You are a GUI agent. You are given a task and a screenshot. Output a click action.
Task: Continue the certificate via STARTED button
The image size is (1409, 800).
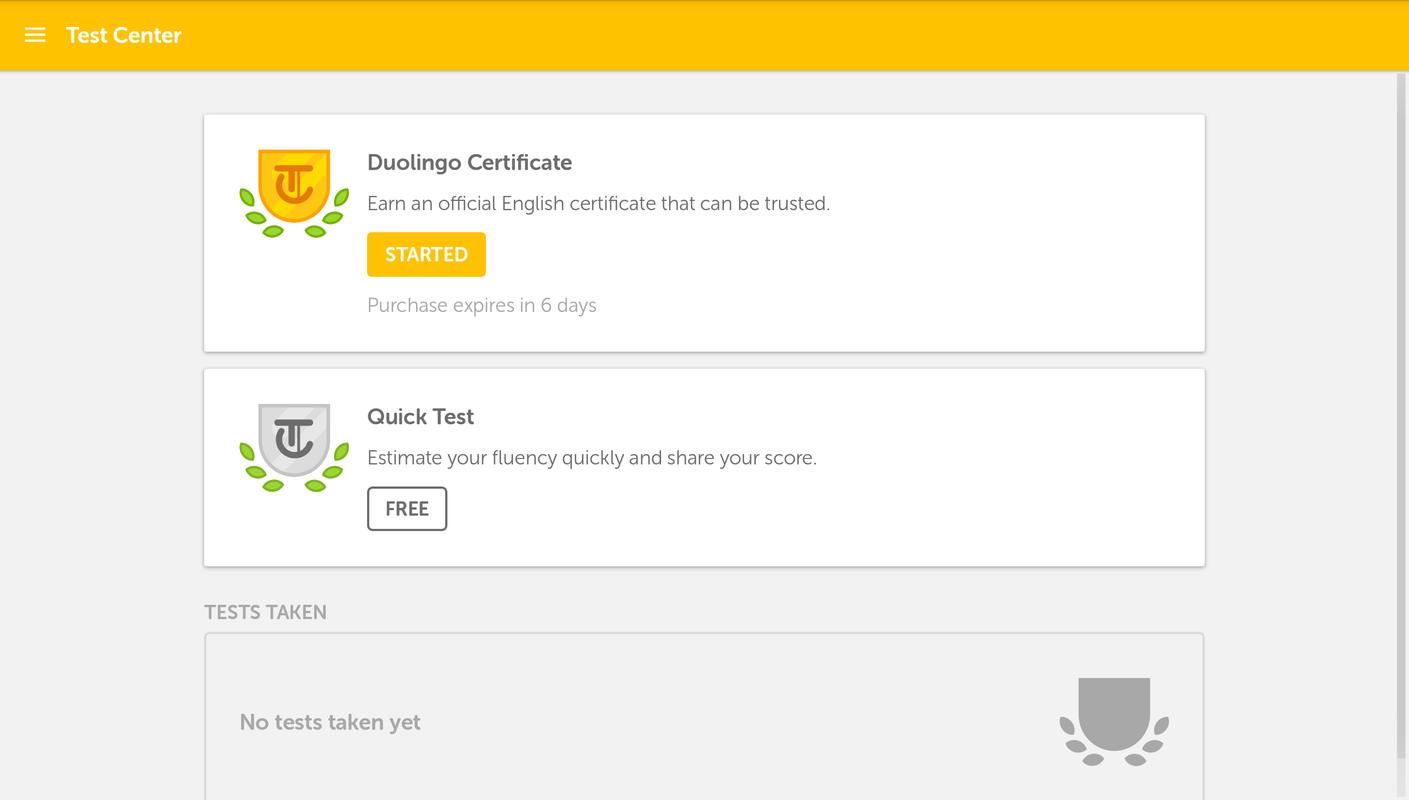point(426,254)
